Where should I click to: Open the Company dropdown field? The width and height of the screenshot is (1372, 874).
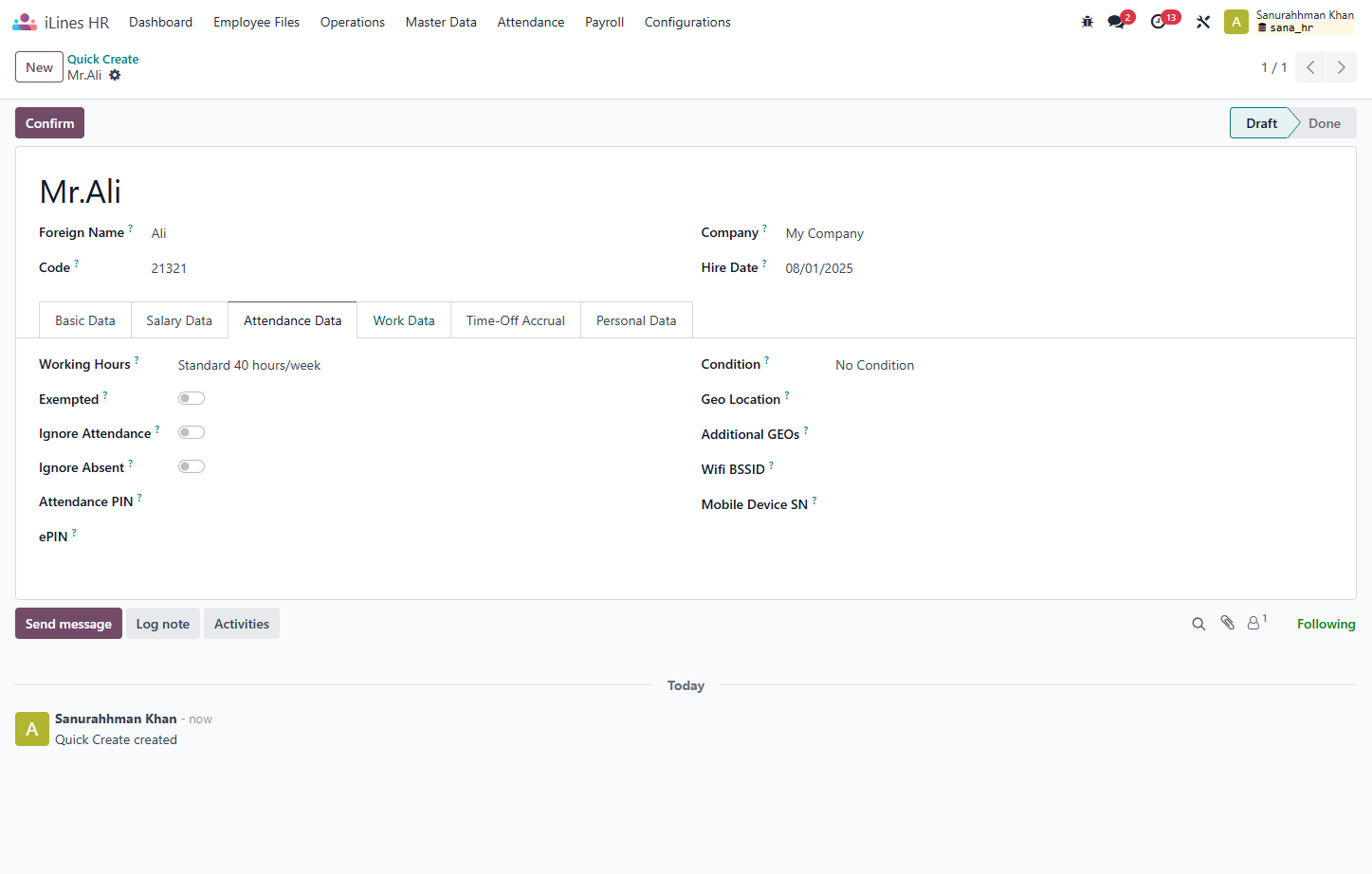pos(1059,233)
